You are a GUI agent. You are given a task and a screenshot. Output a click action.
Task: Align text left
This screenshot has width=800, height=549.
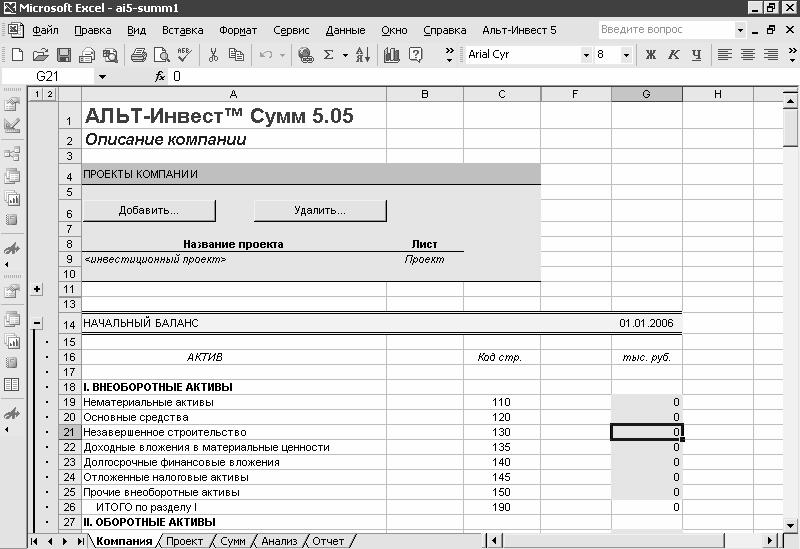coord(724,55)
